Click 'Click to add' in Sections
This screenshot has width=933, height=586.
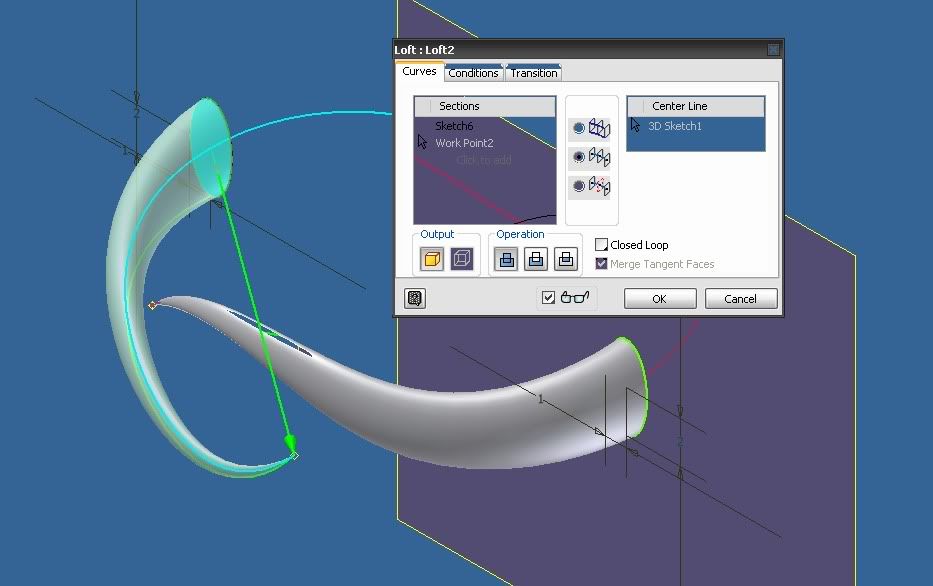point(483,160)
